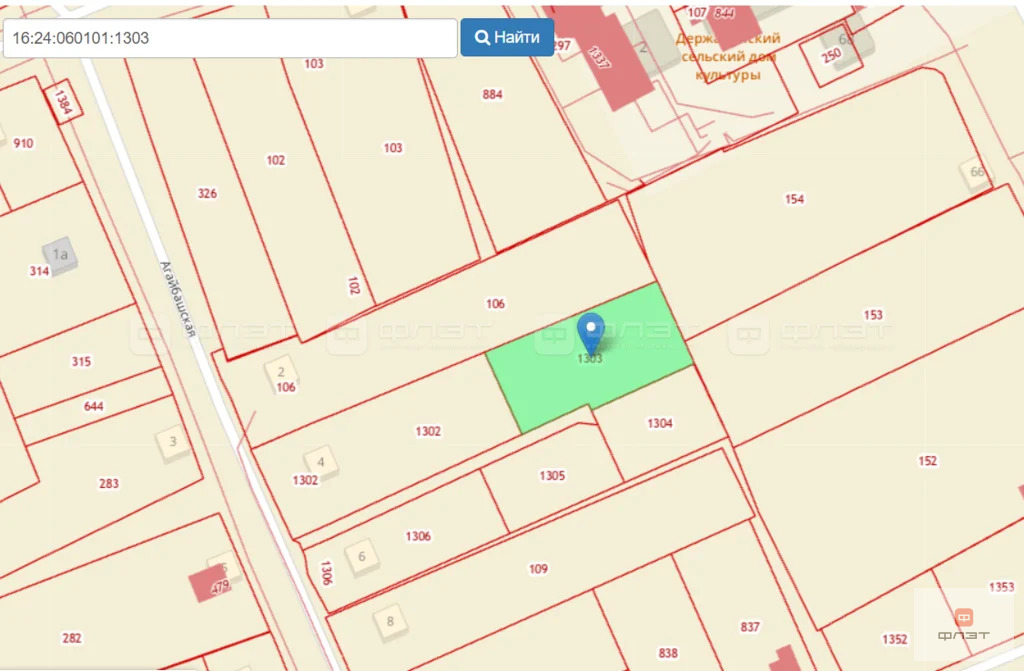
Task: Select the house marker labeled 1a
Action: click(60, 254)
